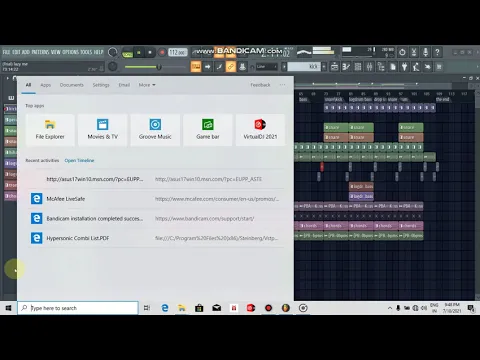Open the Mixer view icon
Viewport: 480px width, 360px height.
click(369, 67)
